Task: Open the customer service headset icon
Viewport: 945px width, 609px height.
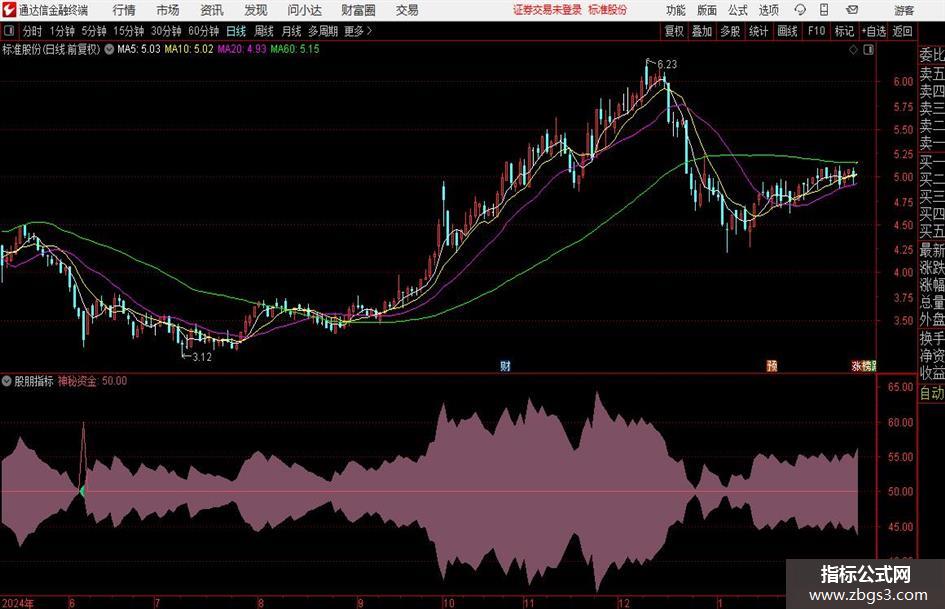Action: point(800,10)
